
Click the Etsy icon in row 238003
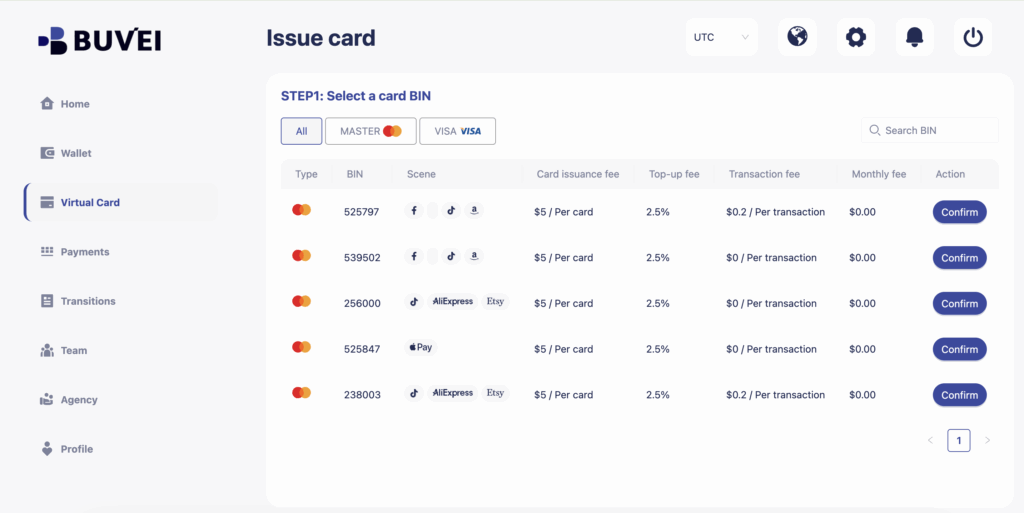(495, 394)
